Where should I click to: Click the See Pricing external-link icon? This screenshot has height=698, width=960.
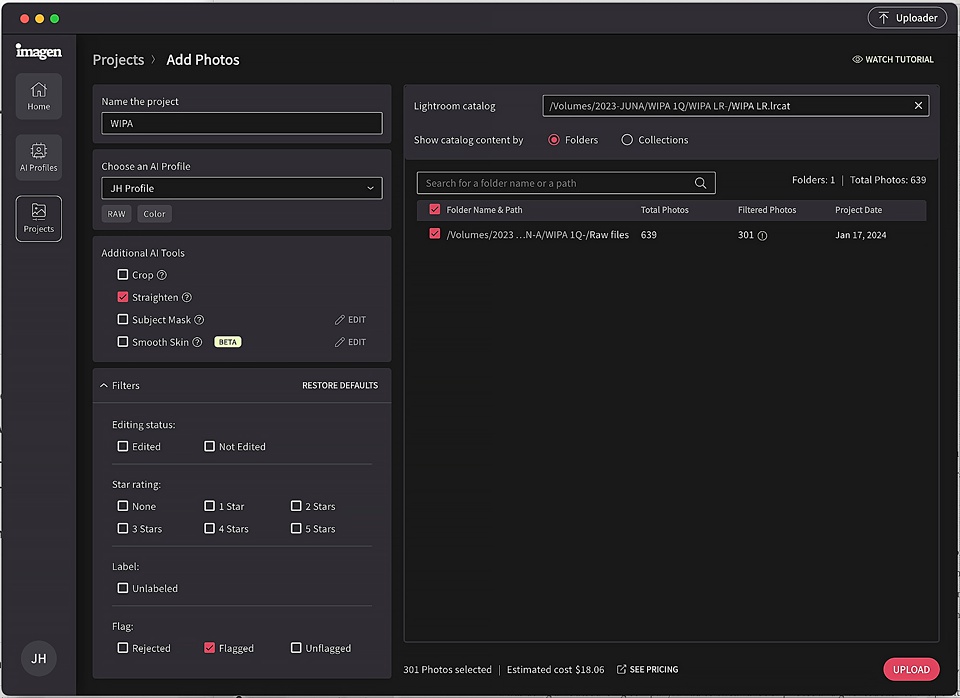[x=621, y=669]
